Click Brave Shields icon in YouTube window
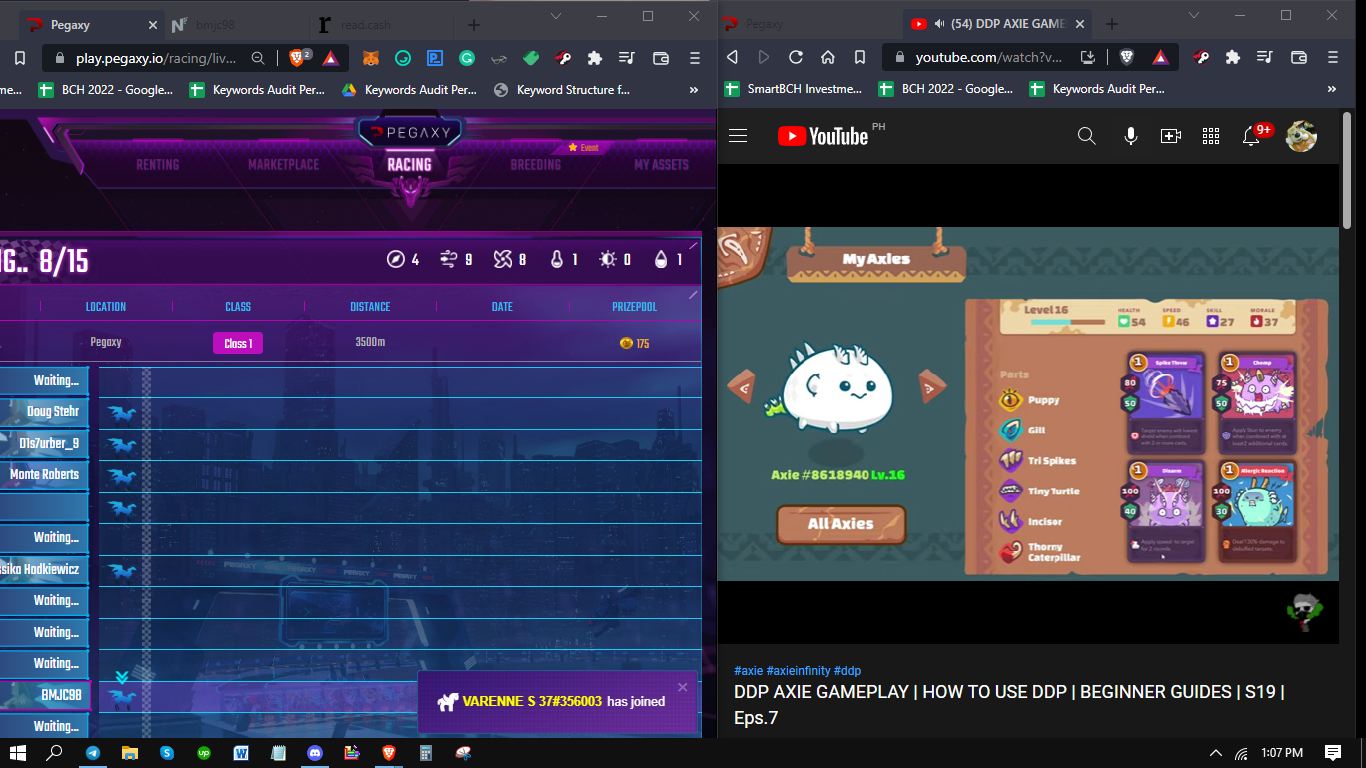The image size is (1366, 768). (1127, 57)
